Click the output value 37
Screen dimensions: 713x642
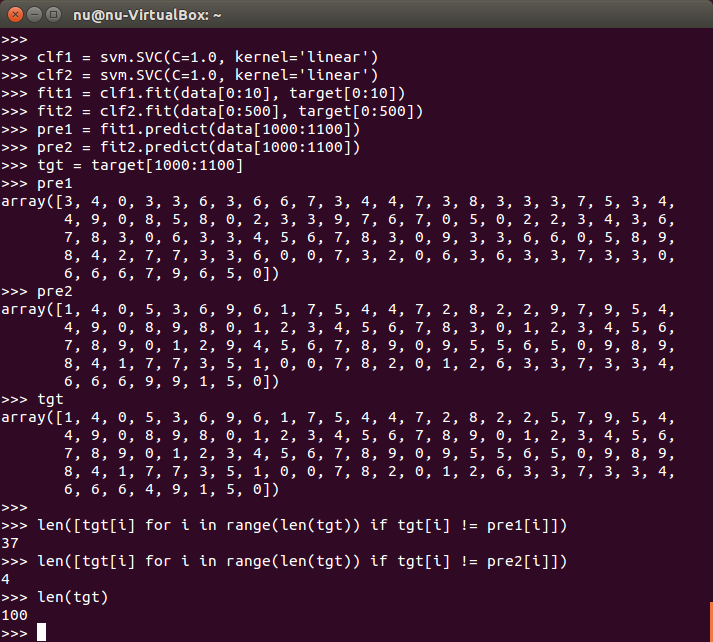point(10,543)
